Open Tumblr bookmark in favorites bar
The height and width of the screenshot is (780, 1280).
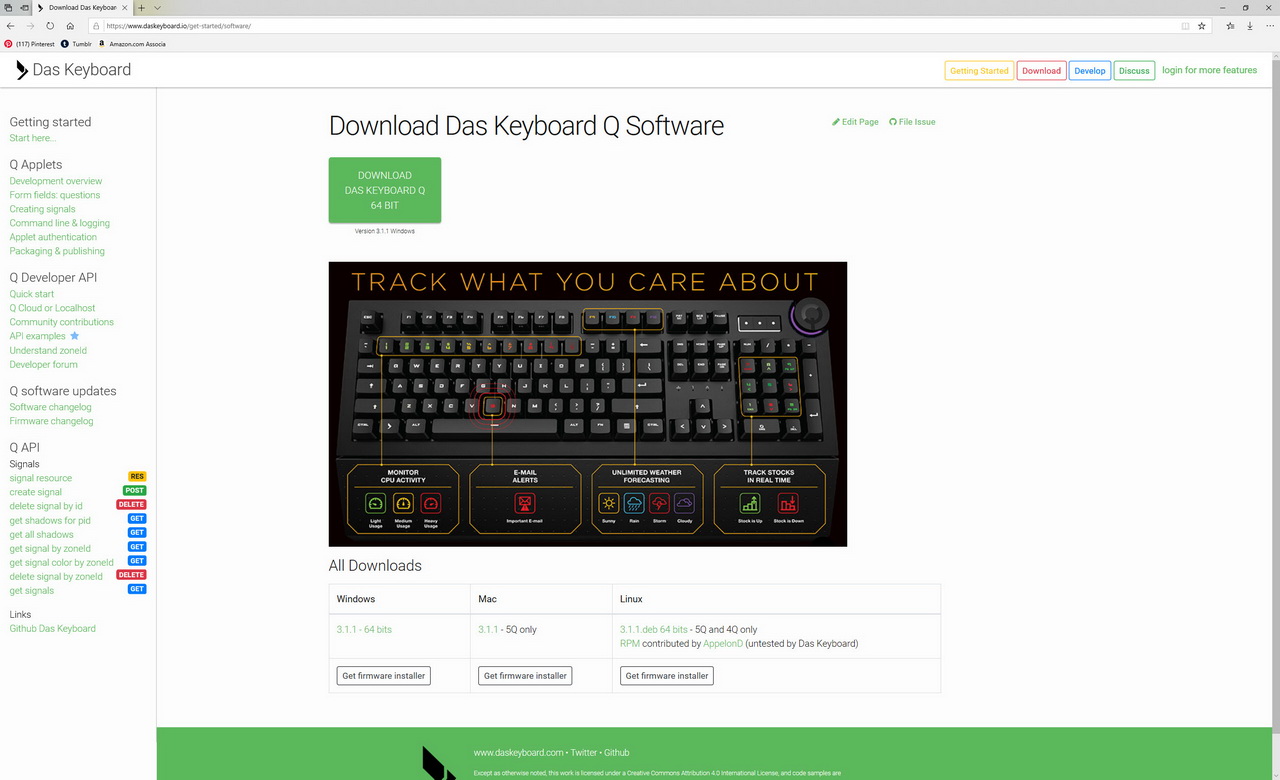coord(76,44)
